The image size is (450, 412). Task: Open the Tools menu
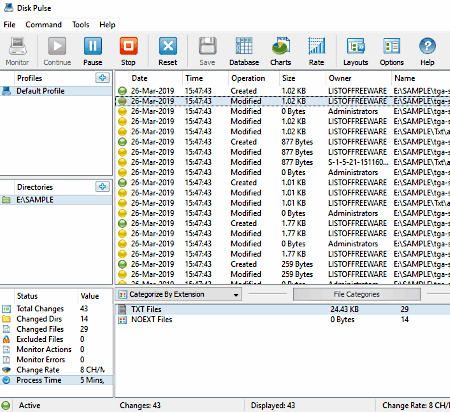pos(81,25)
